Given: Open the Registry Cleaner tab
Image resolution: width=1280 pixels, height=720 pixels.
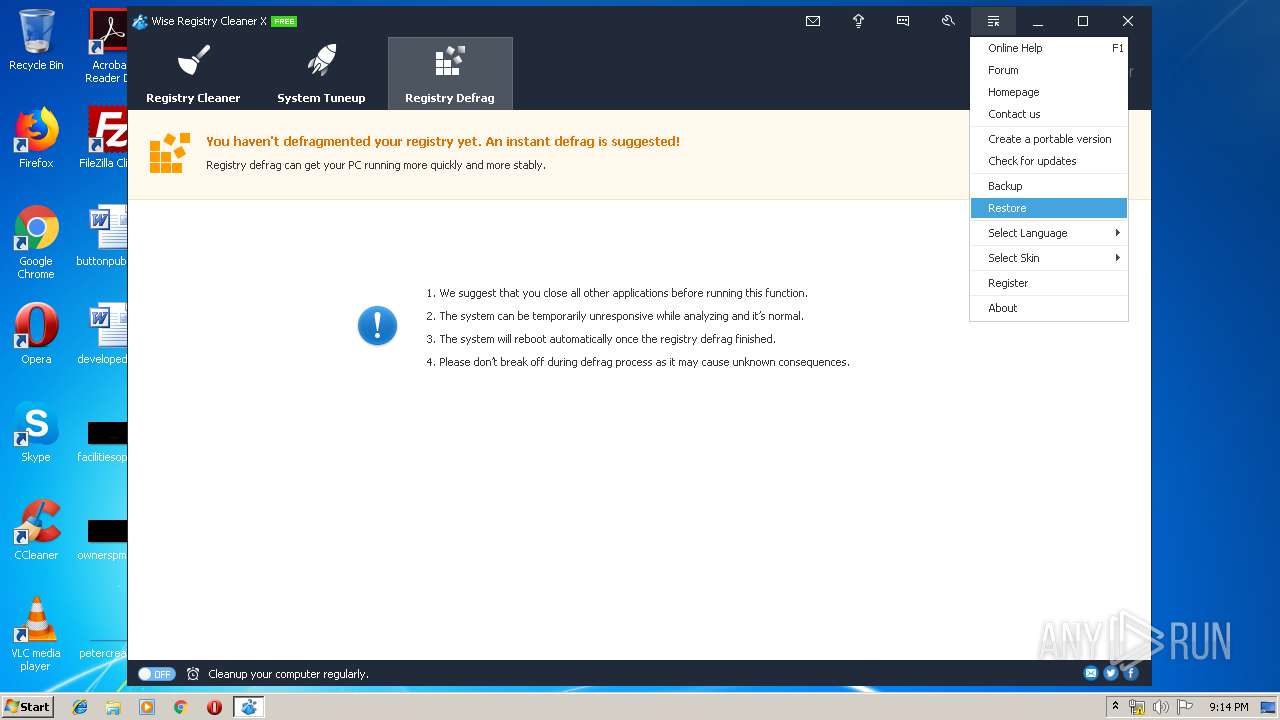Looking at the screenshot, I should pos(193,73).
